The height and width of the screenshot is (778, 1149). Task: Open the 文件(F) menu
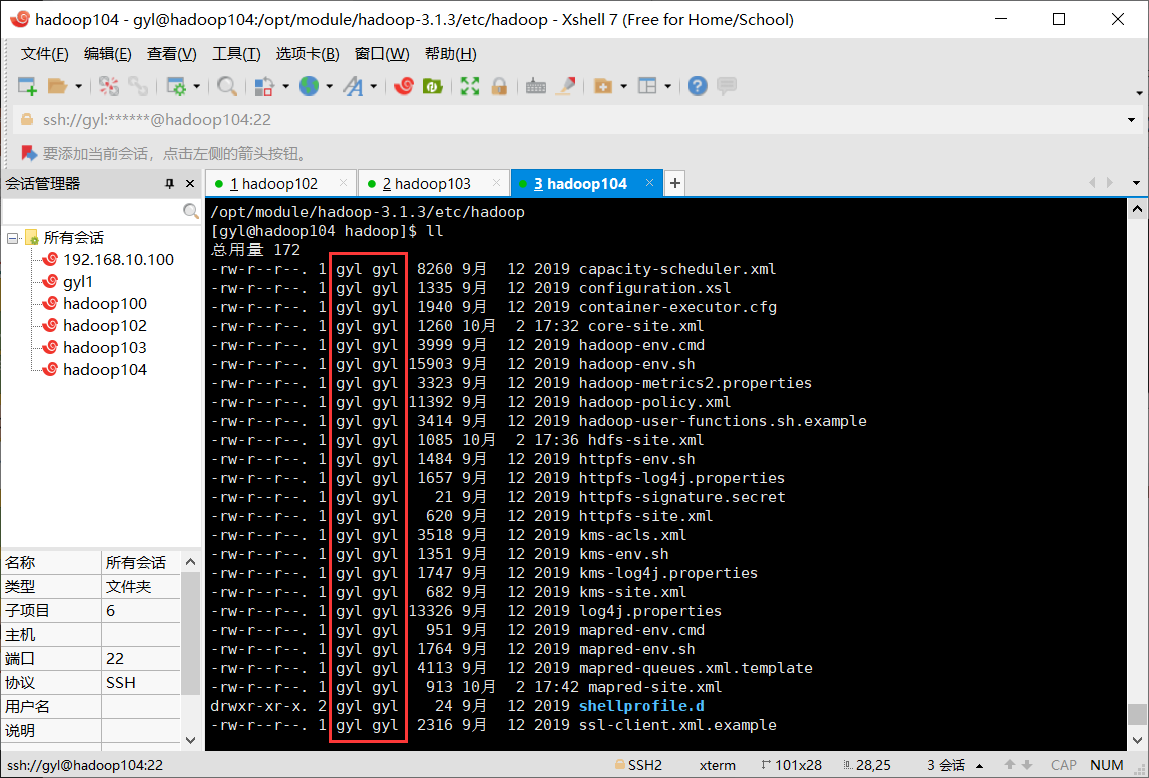pos(45,53)
